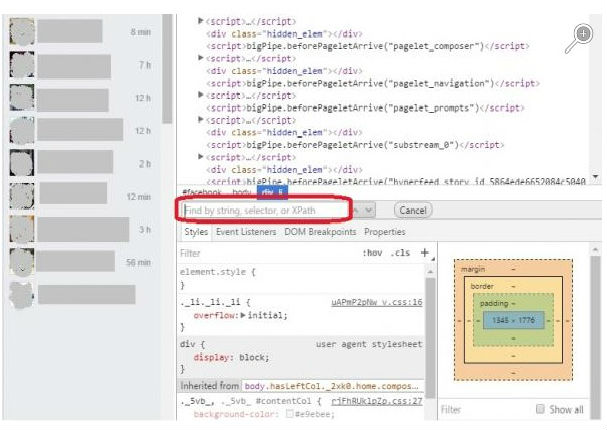Open the DOM Breakpoints tab
This screenshot has width=607, height=430.
320,232
